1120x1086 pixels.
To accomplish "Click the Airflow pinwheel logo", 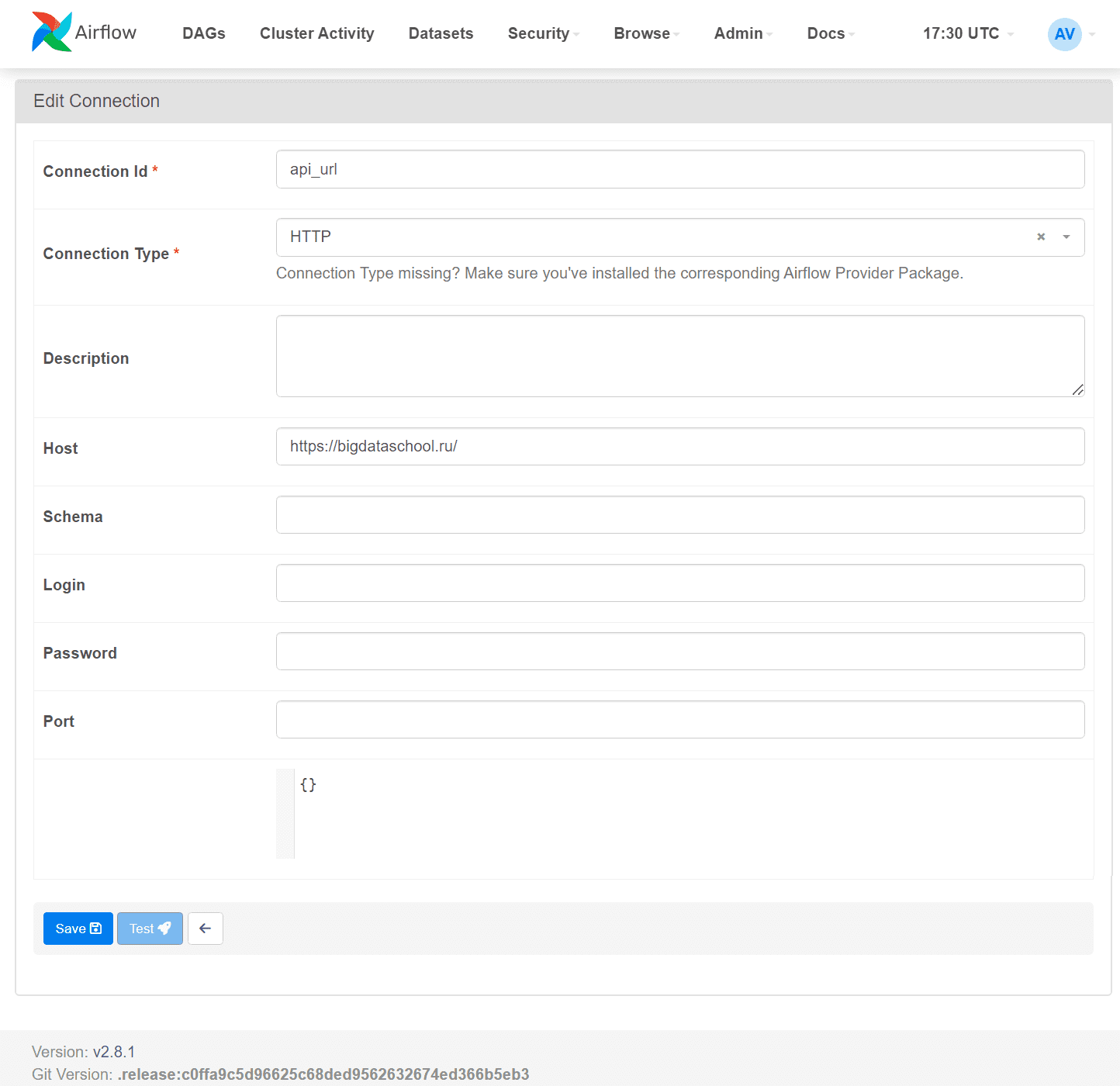I will 52,33.
